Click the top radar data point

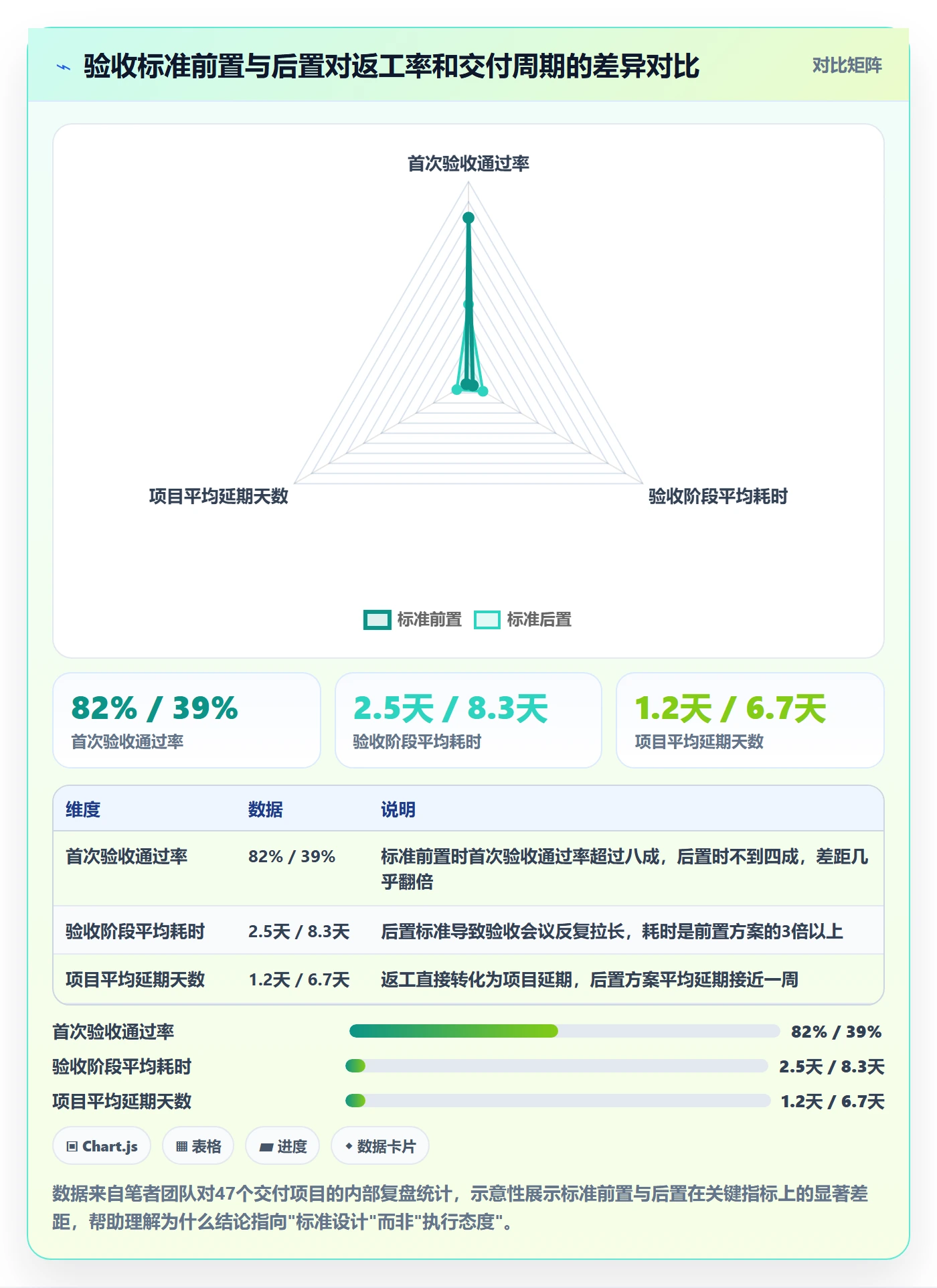coord(468,218)
